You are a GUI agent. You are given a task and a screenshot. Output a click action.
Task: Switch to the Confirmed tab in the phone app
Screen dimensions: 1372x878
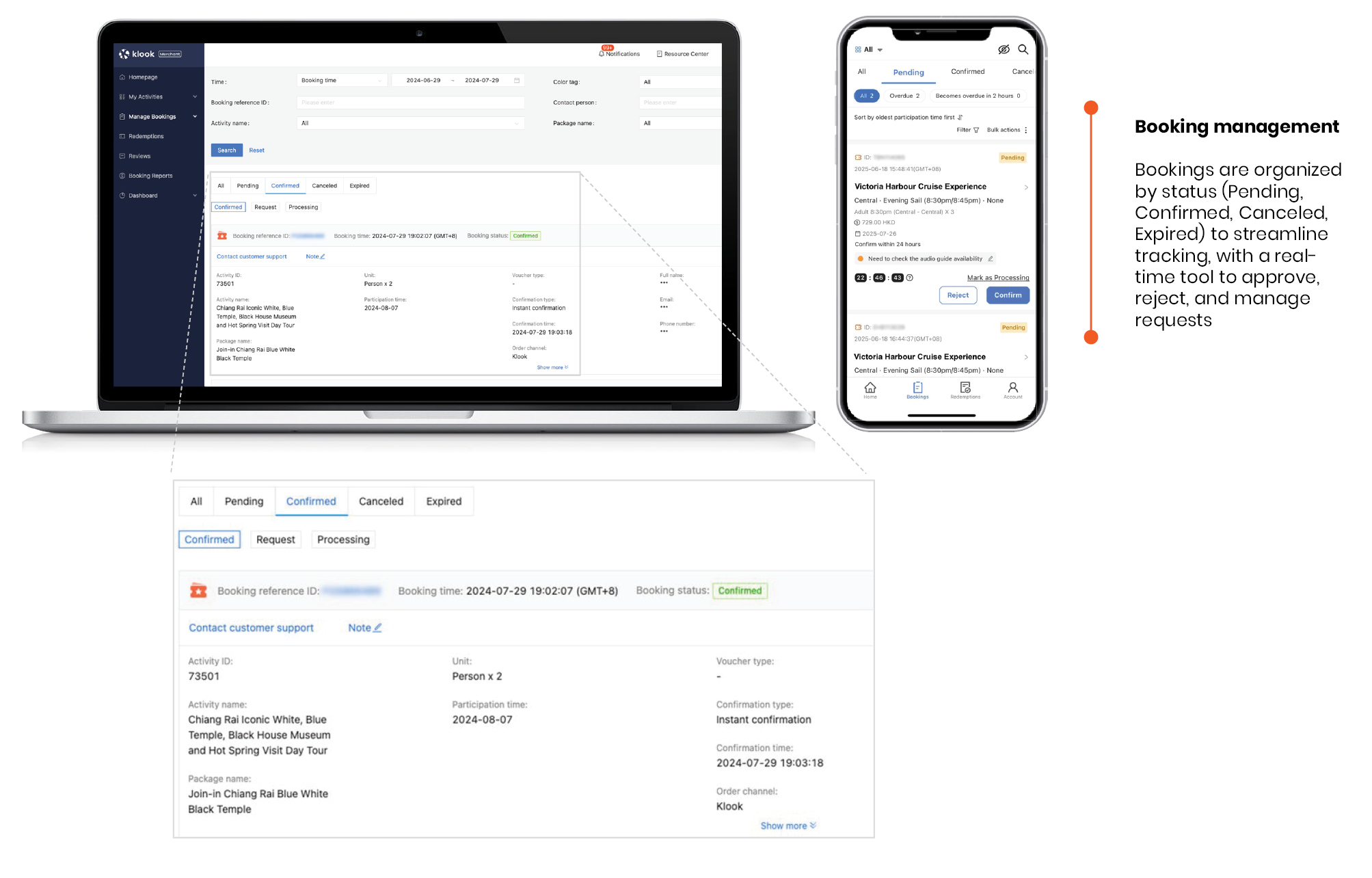(967, 72)
